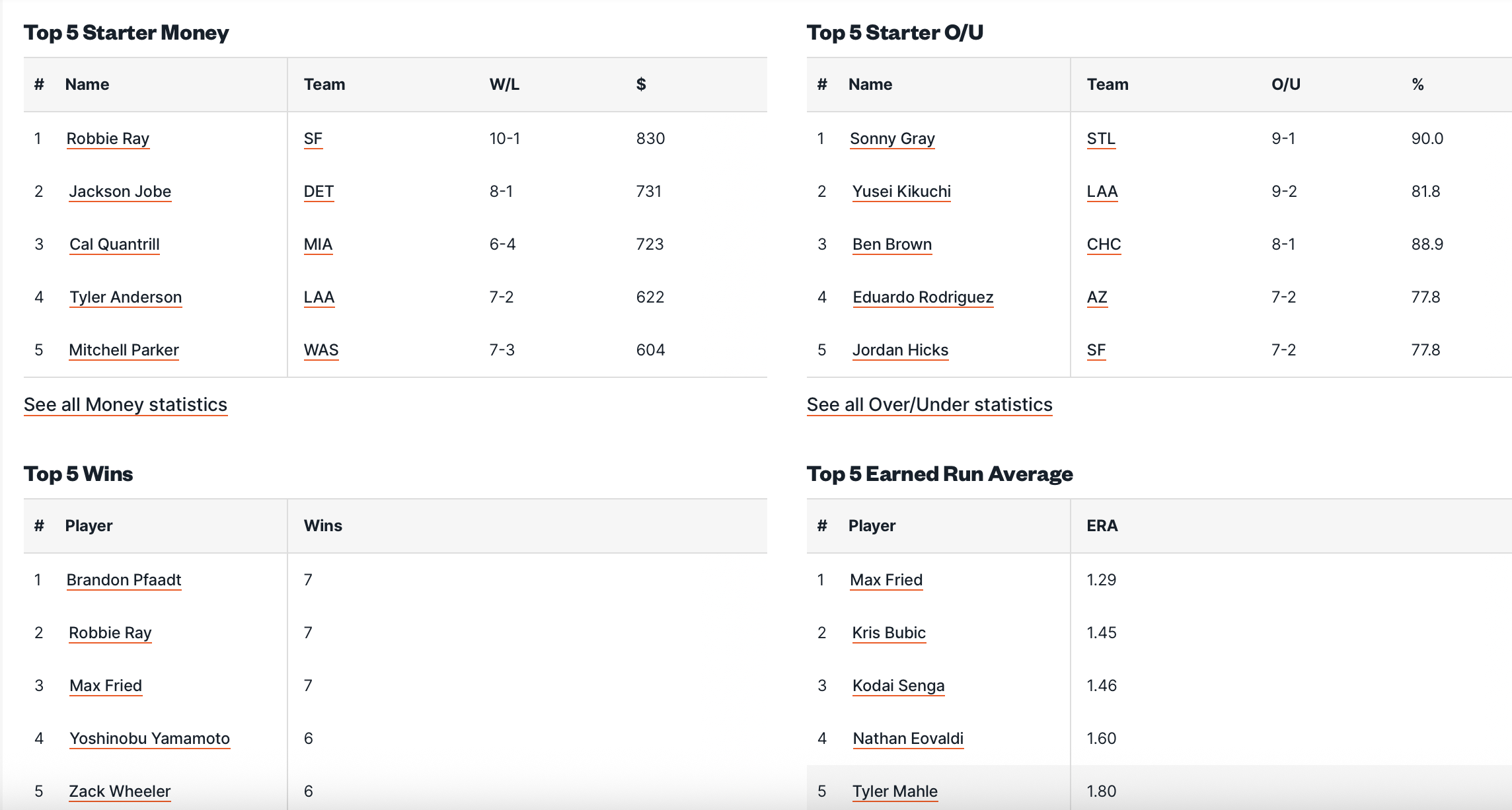1512x810 pixels.
Task: Open the MIA team link
Action: coord(318,244)
